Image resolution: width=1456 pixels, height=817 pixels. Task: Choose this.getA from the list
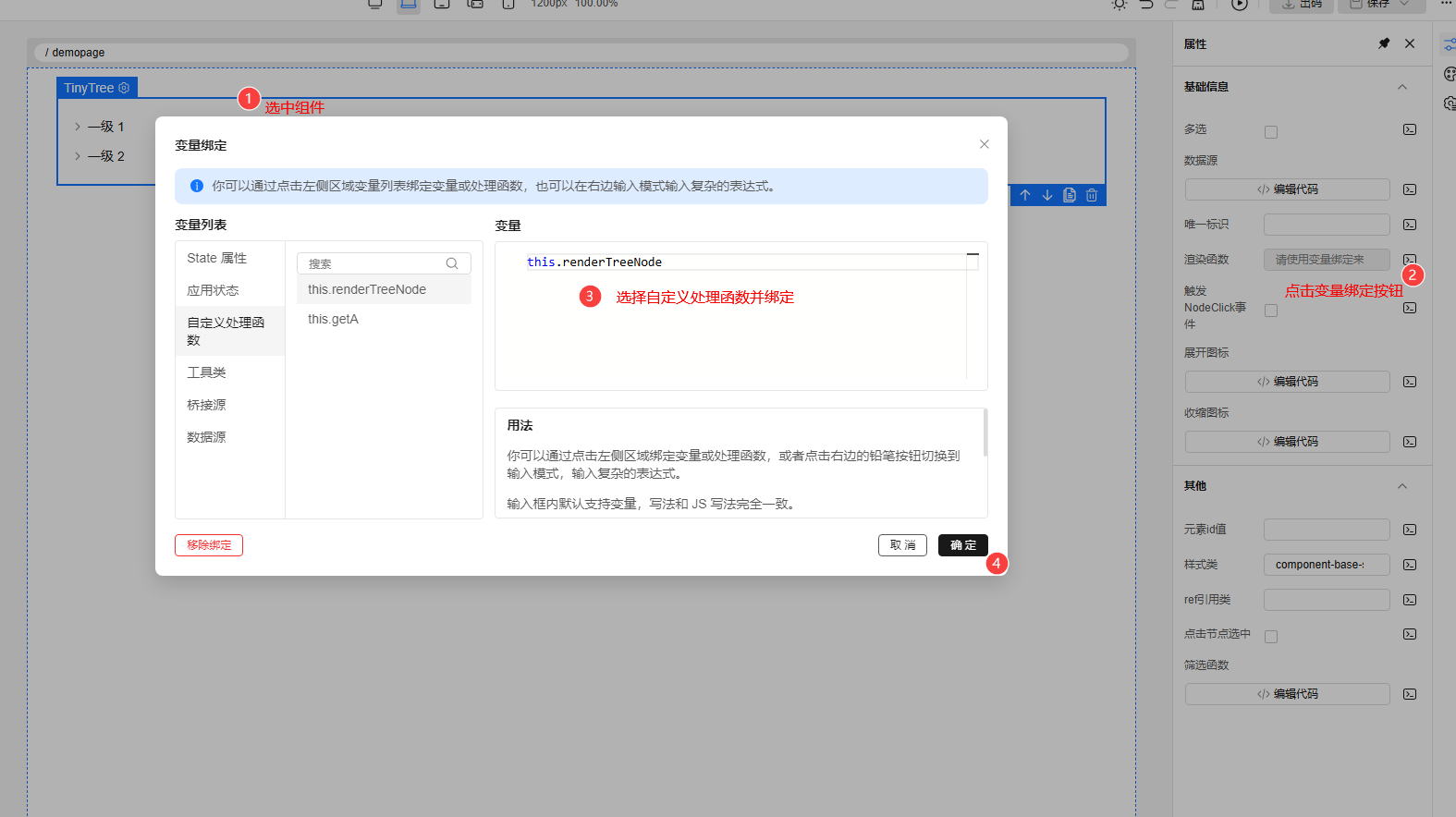pyautogui.click(x=384, y=319)
